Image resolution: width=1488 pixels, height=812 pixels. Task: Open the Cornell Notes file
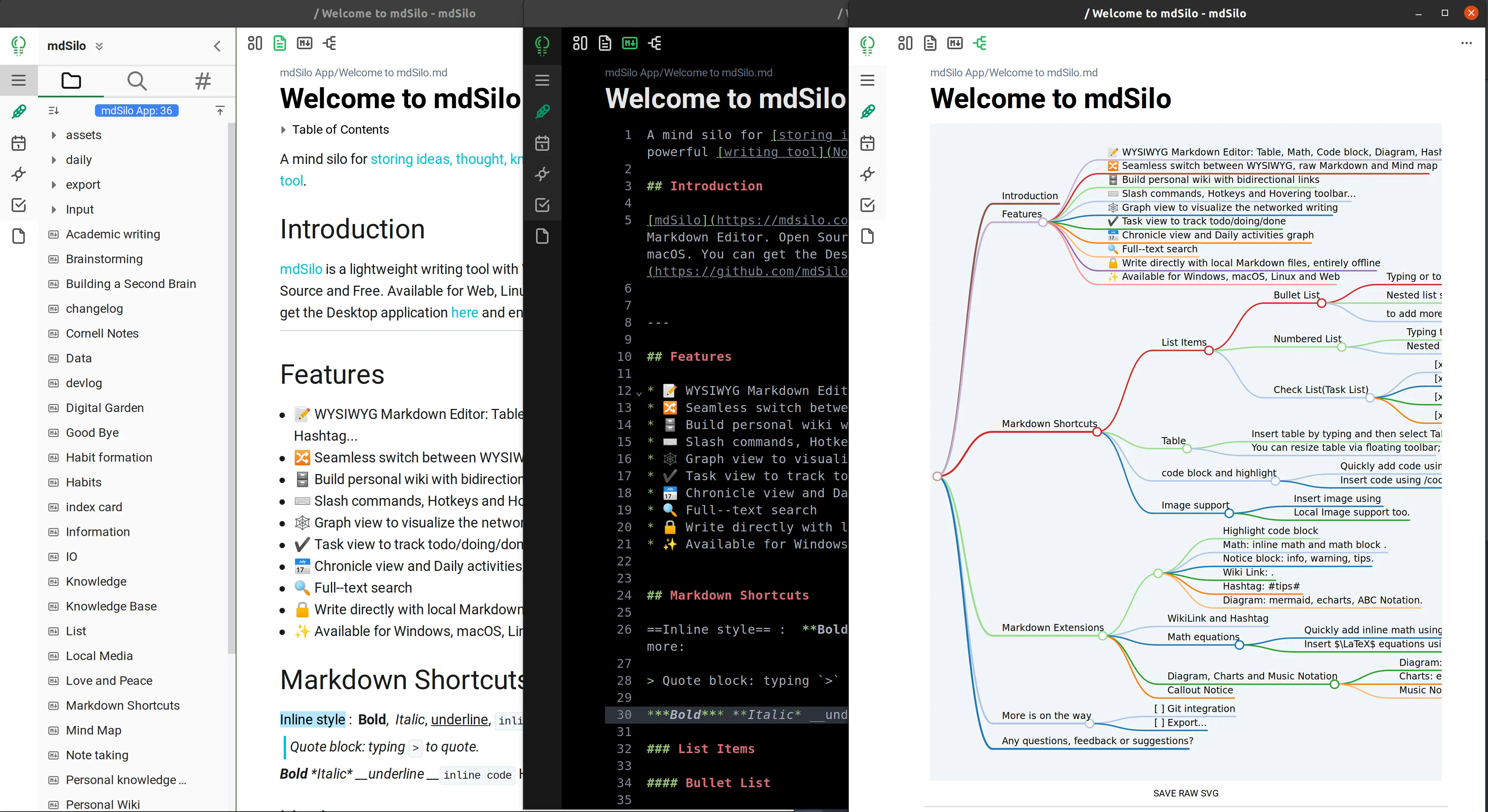click(102, 333)
